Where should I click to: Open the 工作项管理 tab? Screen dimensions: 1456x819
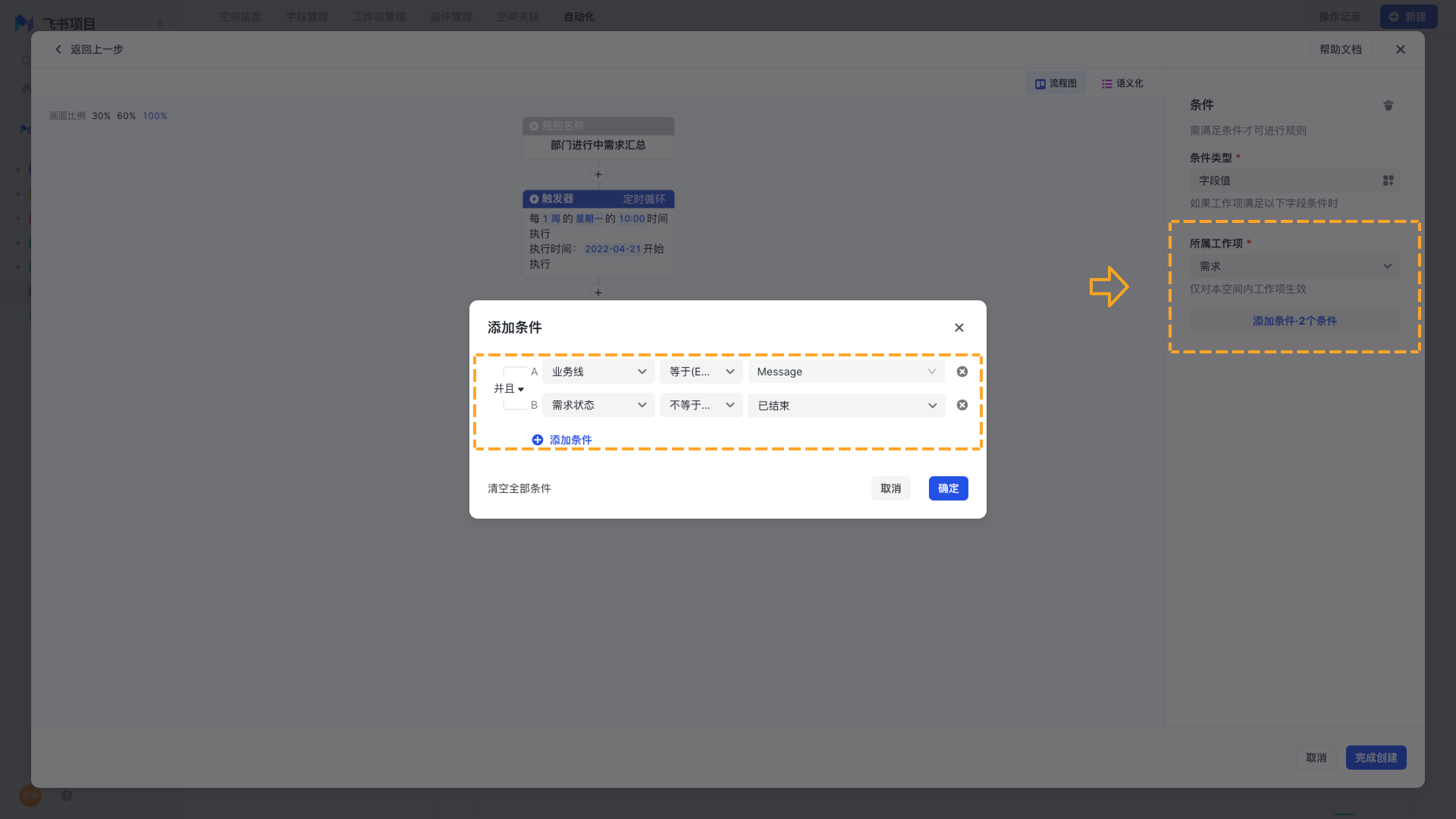[x=379, y=16]
